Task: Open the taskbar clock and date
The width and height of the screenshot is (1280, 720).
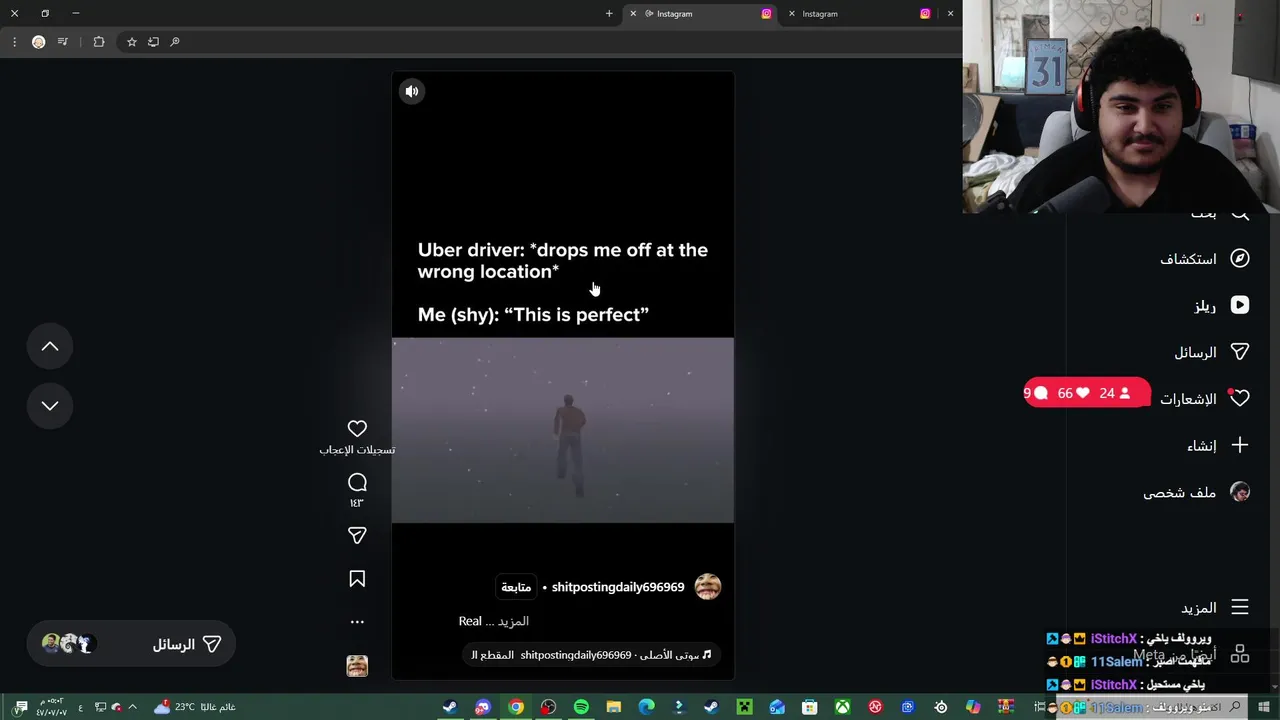Action: [51, 707]
